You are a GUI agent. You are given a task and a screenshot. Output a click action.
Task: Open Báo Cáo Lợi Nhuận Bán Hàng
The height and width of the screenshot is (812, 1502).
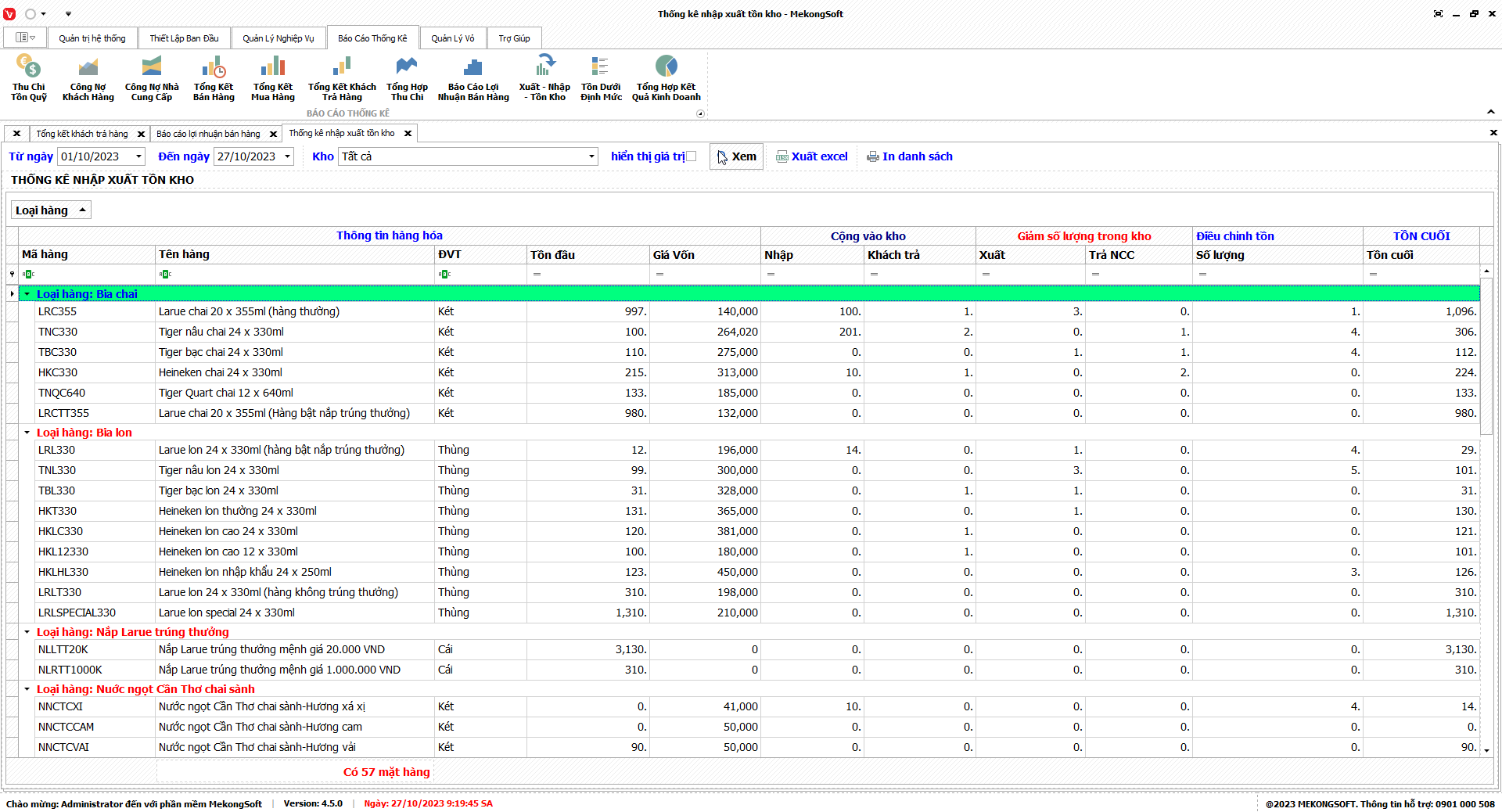pyautogui.click(x=473, y=78)
